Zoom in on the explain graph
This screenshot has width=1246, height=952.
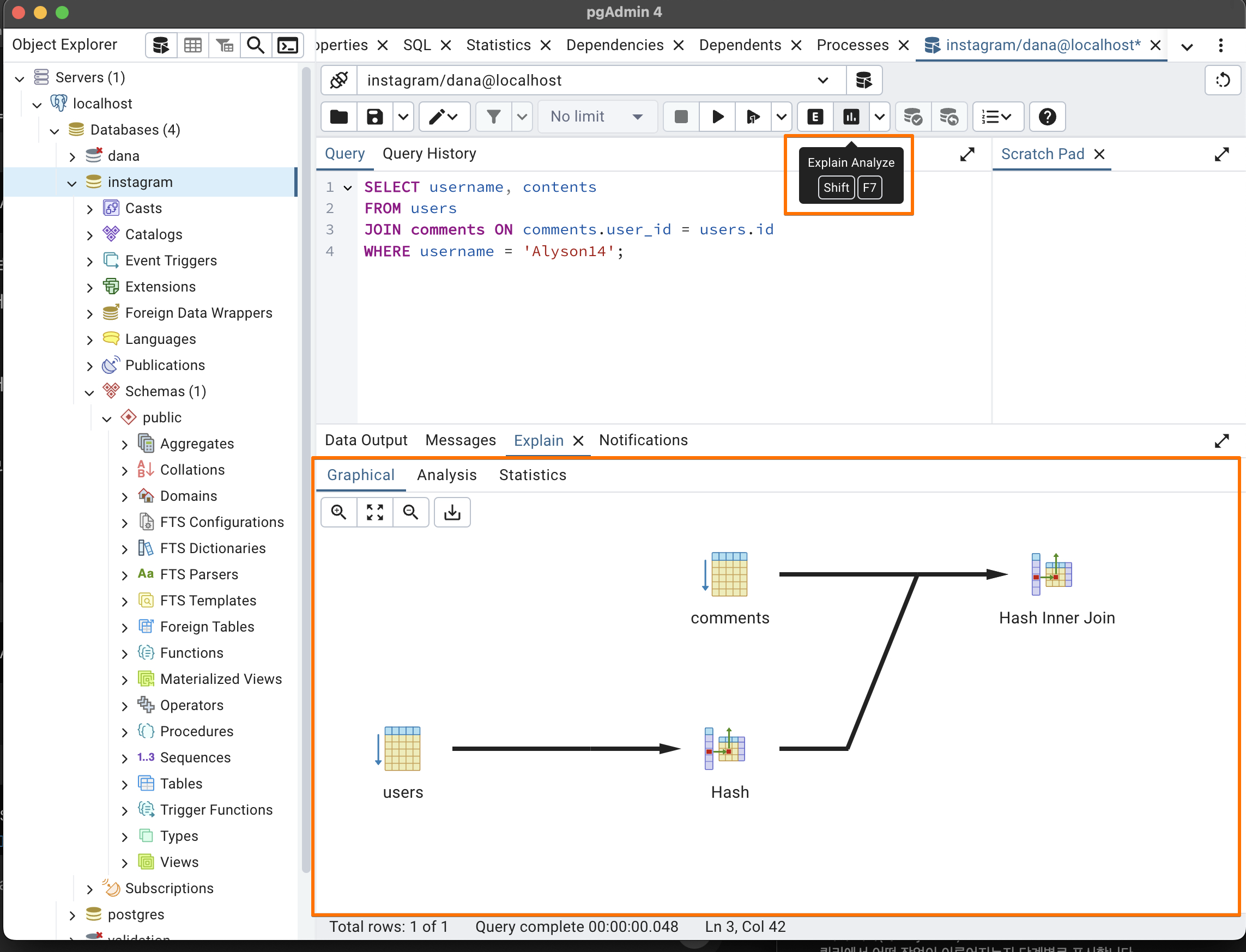[339, 512]
